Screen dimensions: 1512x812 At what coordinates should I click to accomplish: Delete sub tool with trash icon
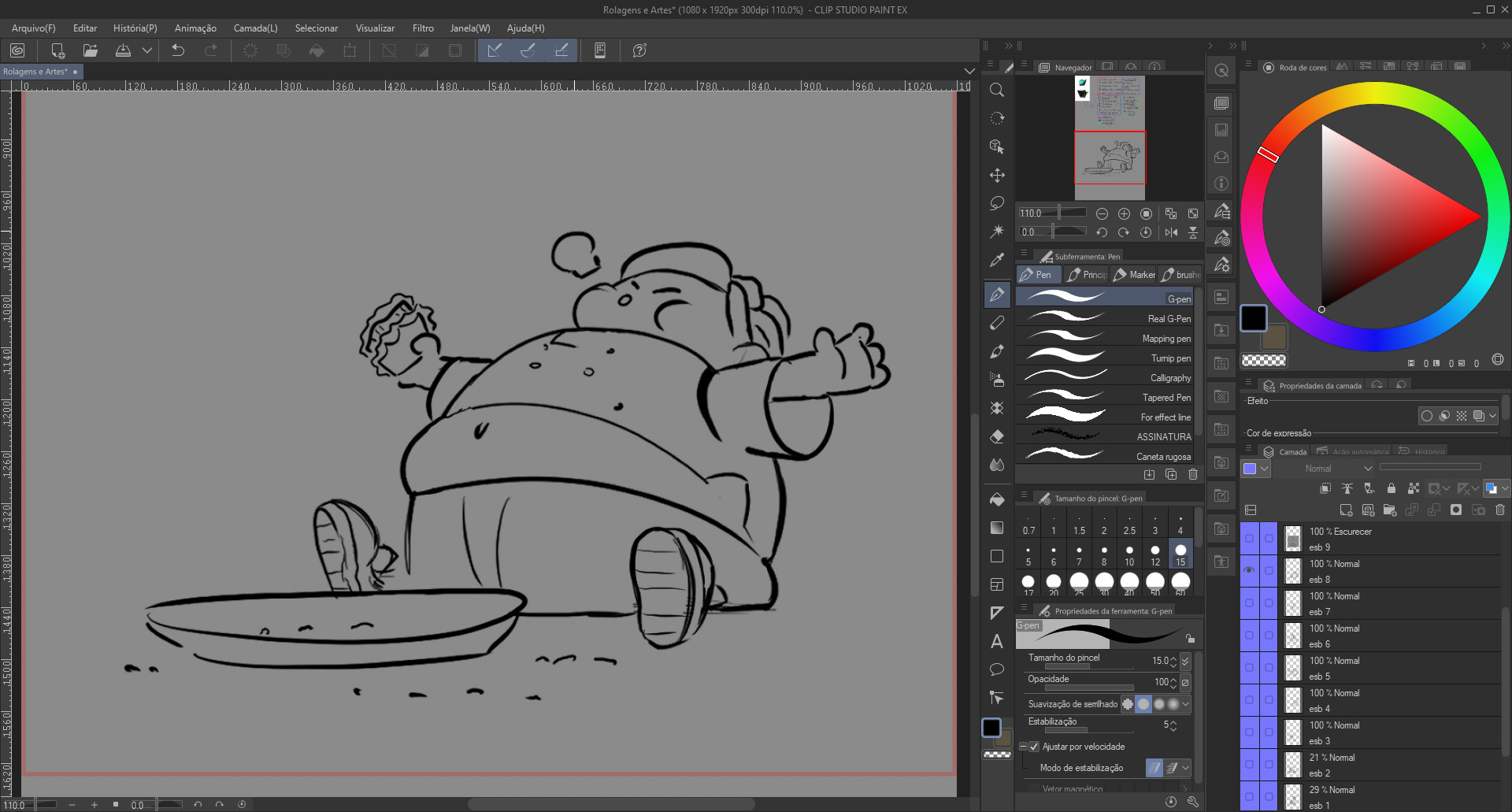[1193, 474]
